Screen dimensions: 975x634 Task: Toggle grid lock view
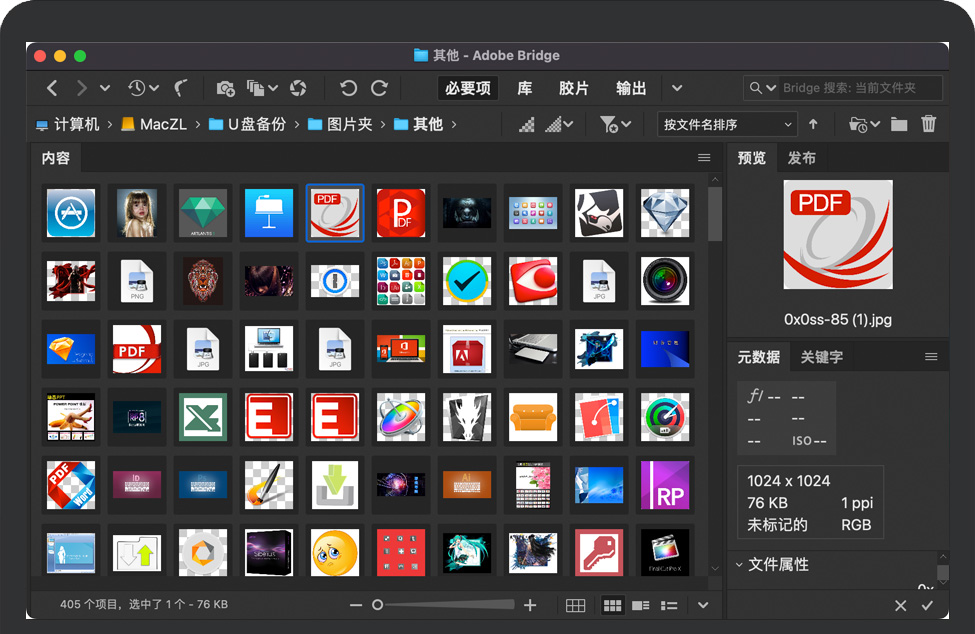[x=575, y=606]
